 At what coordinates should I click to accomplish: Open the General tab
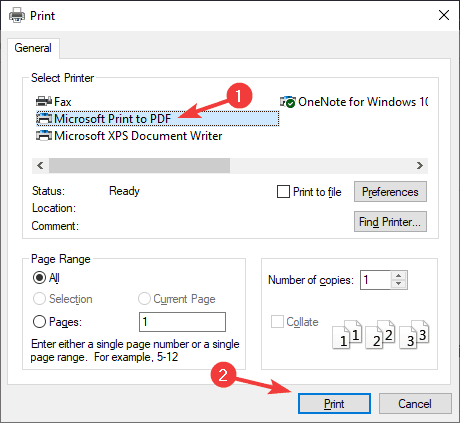[x=33, y=48]
